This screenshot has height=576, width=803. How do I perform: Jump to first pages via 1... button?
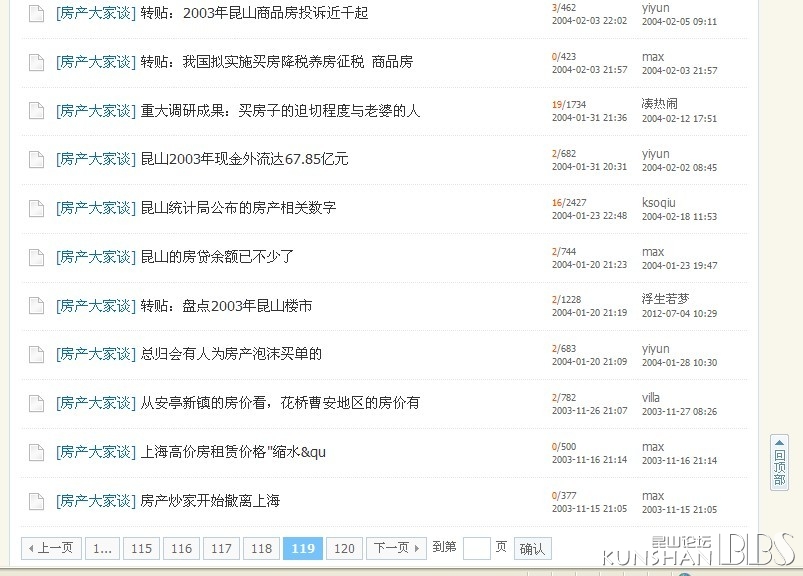pyautogui.click(x=102, y=548)
